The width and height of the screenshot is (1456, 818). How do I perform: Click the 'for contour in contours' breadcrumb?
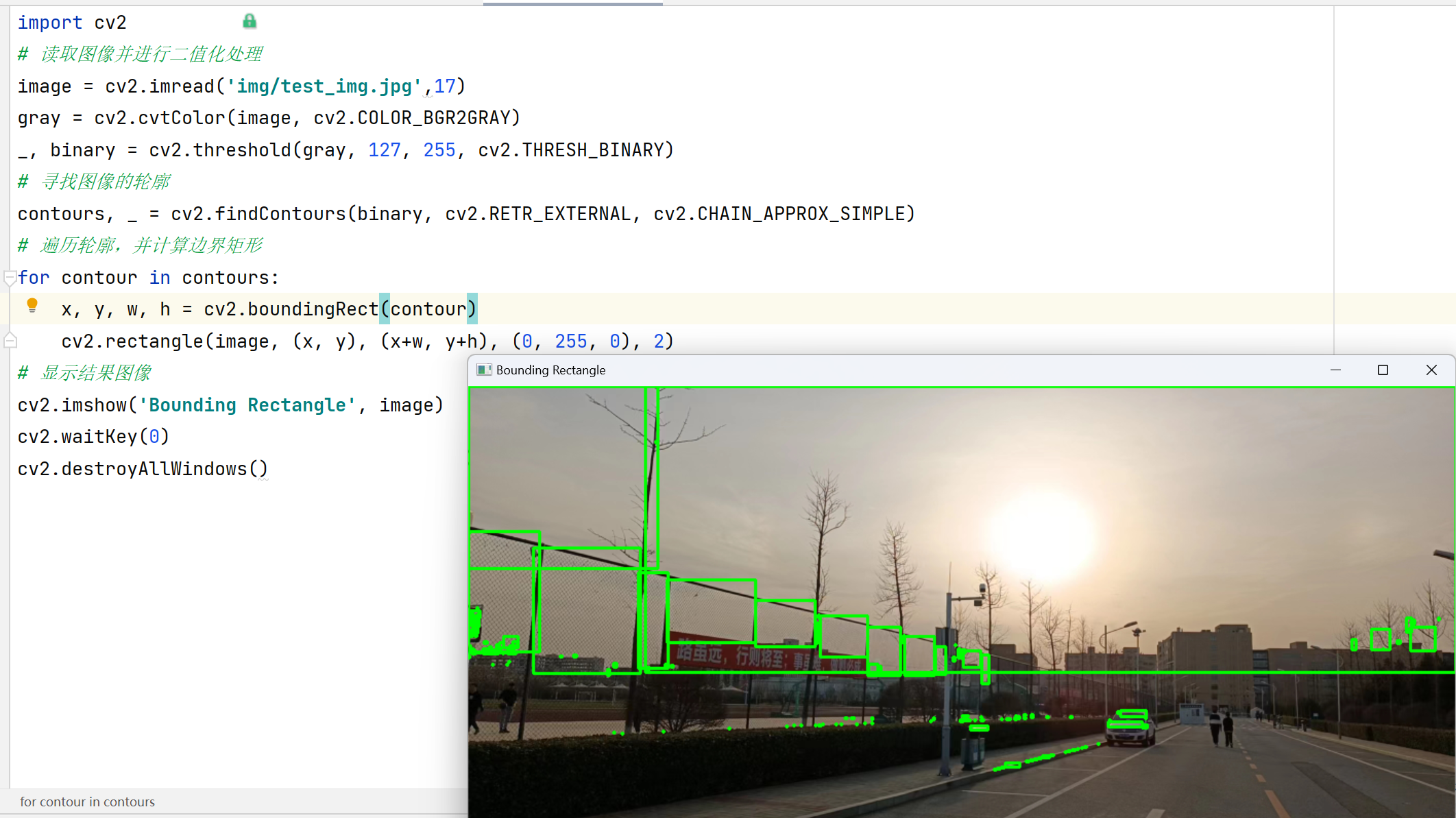(x=87, y=802)
